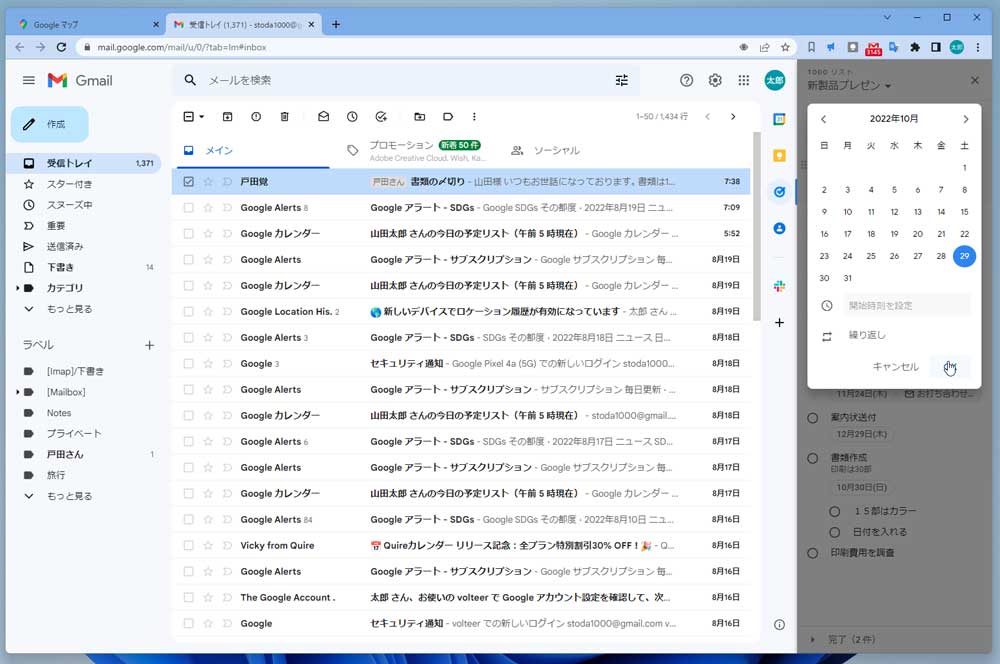Go to next month in date picker

coord(966,119)
